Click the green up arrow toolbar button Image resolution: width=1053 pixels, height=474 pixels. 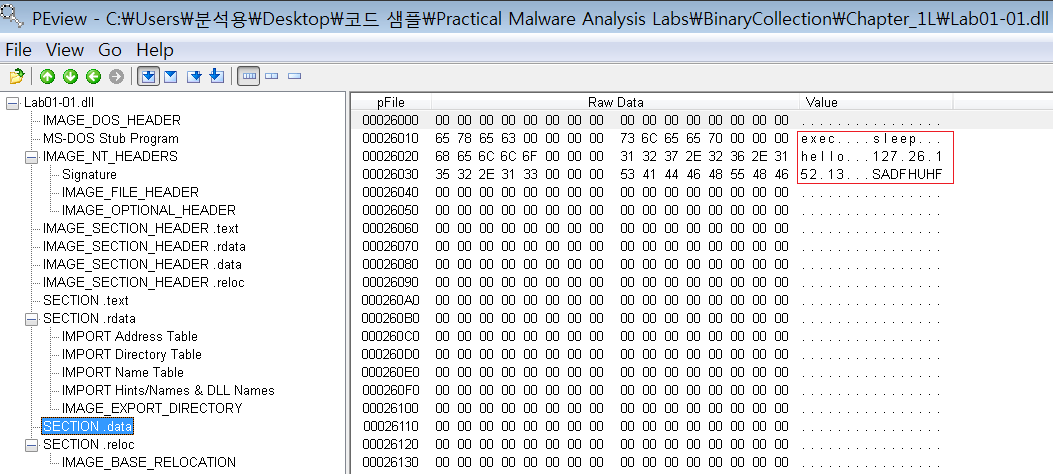tap(47, 77)
